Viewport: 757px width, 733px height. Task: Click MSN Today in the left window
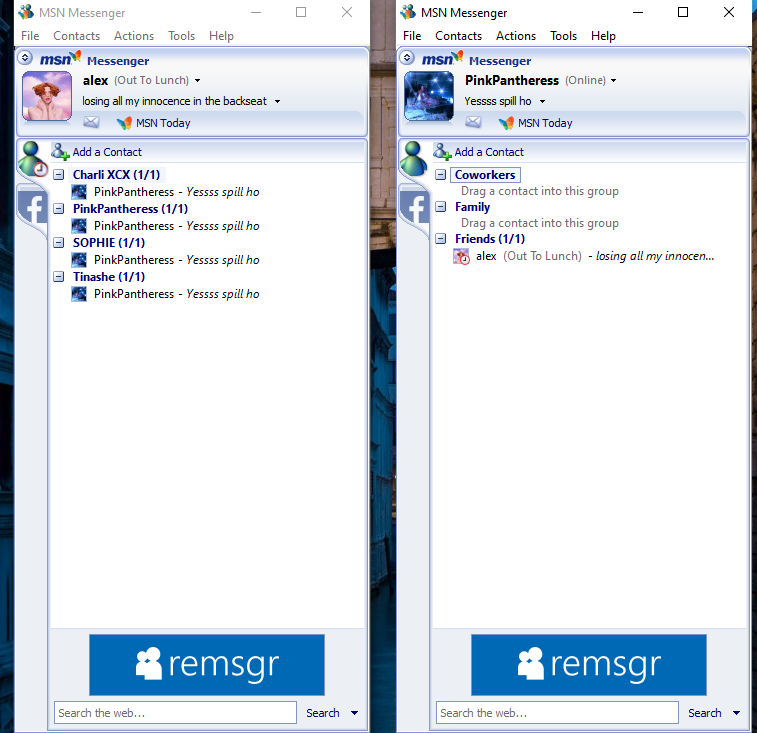coord(162,123)
